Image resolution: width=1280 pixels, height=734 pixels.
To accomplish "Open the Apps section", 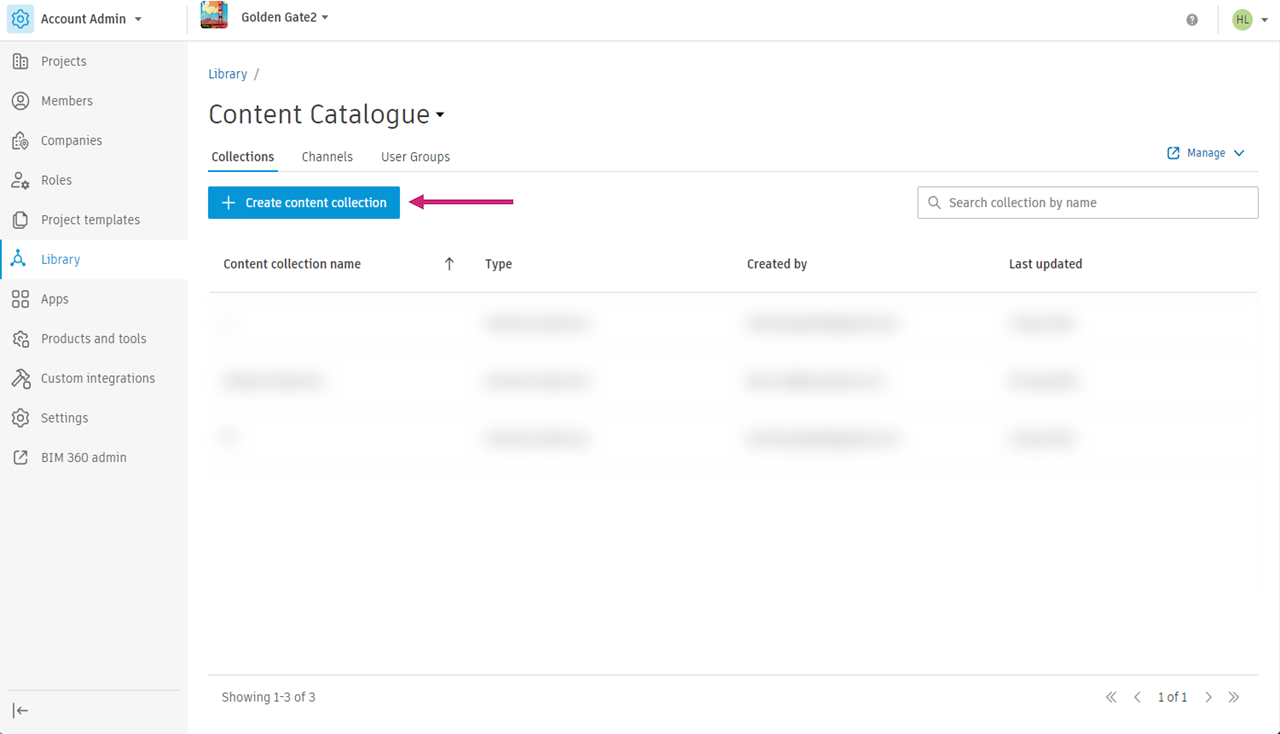I will tap(54, 299).
